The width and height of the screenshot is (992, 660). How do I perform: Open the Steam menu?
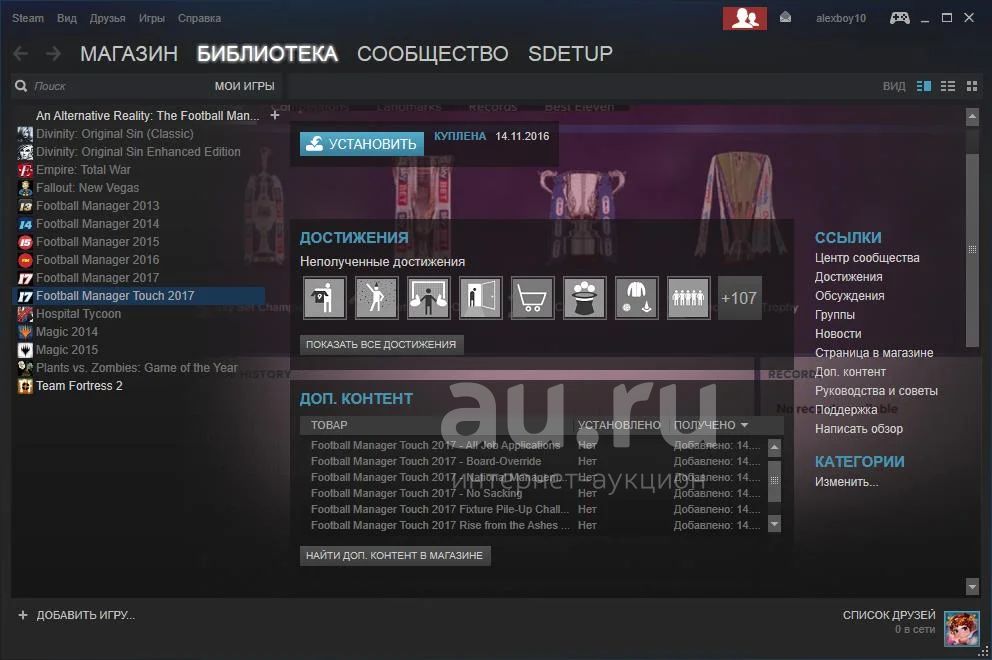[28, 18]
